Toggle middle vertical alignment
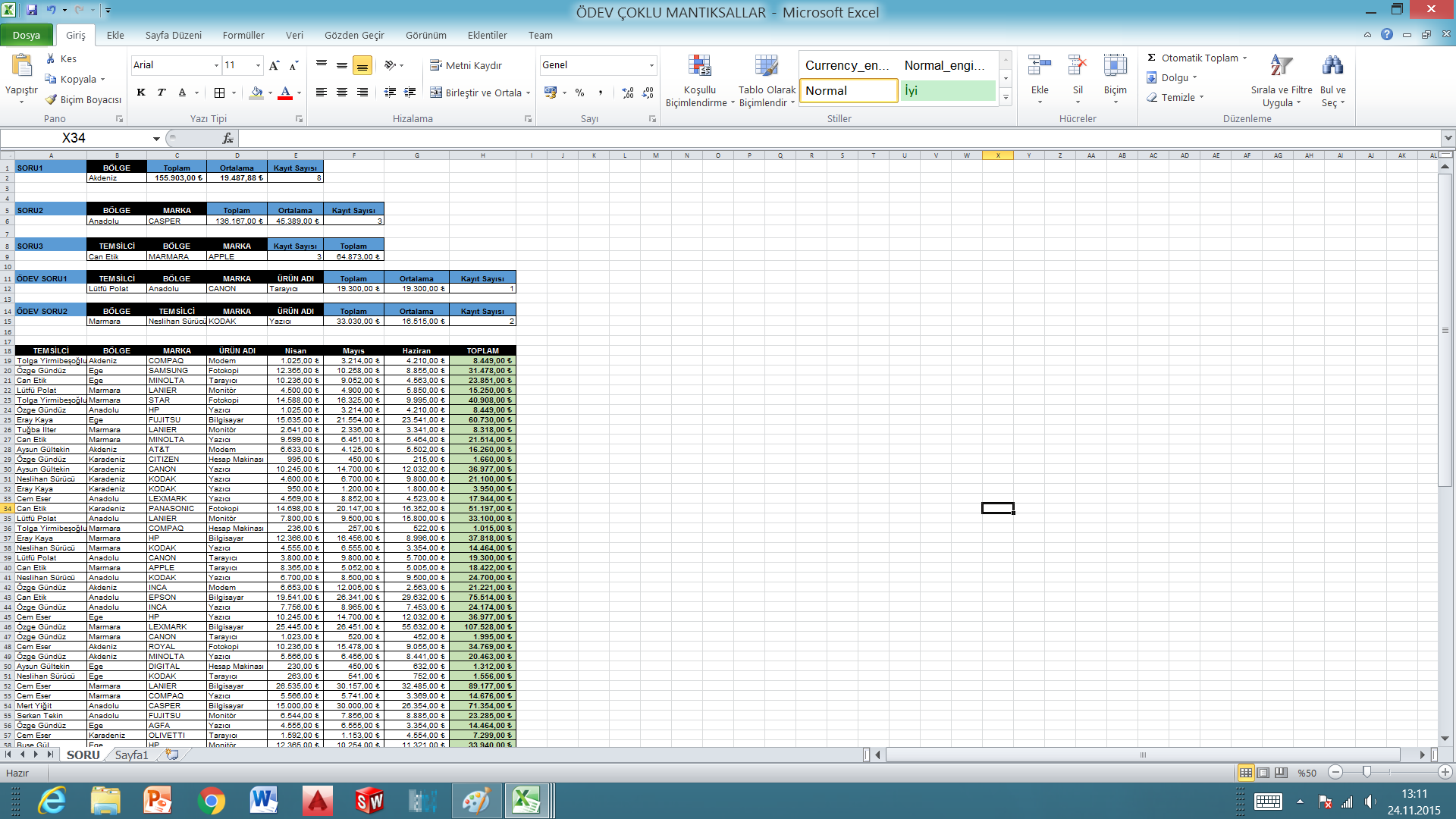The image size is (1456, 819). 342,65
